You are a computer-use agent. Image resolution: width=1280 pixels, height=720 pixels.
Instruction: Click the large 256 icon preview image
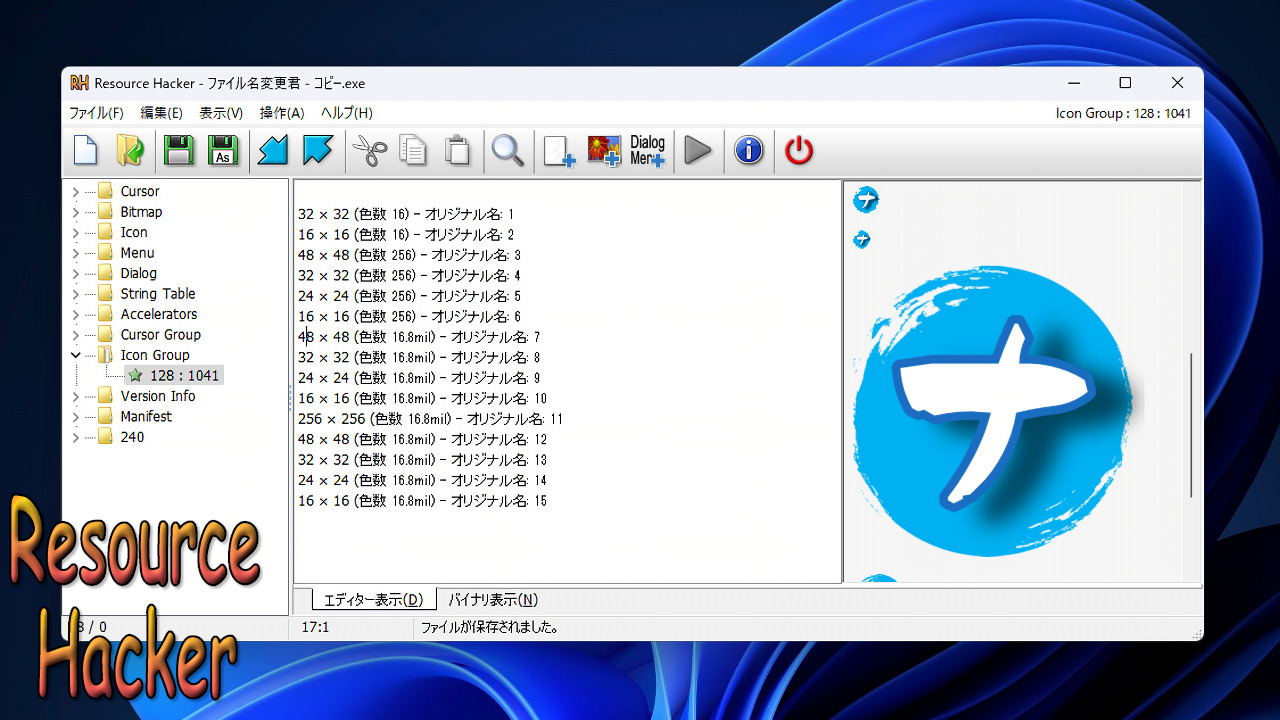[994, 410]
